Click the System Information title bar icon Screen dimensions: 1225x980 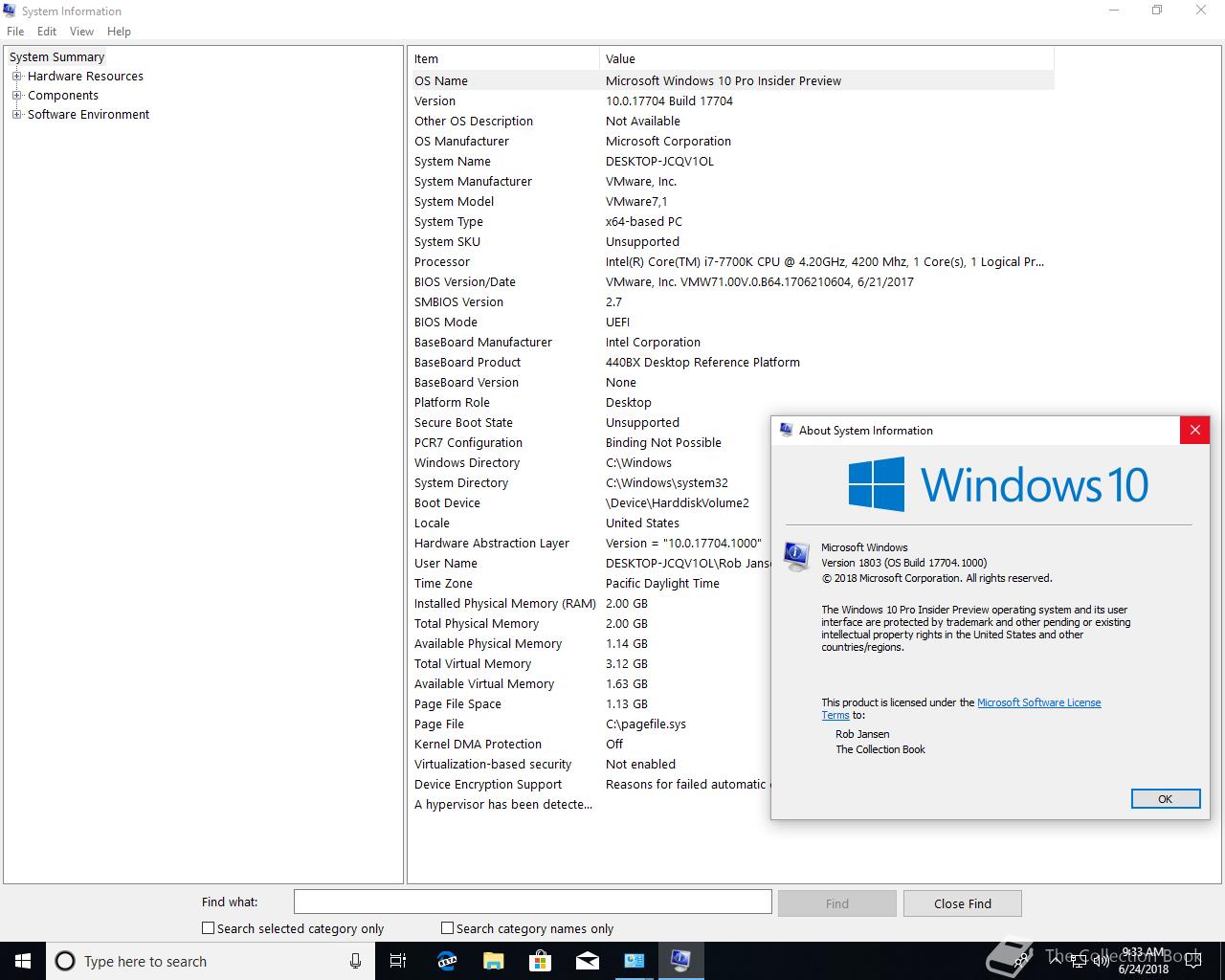(x=11, y=11)
